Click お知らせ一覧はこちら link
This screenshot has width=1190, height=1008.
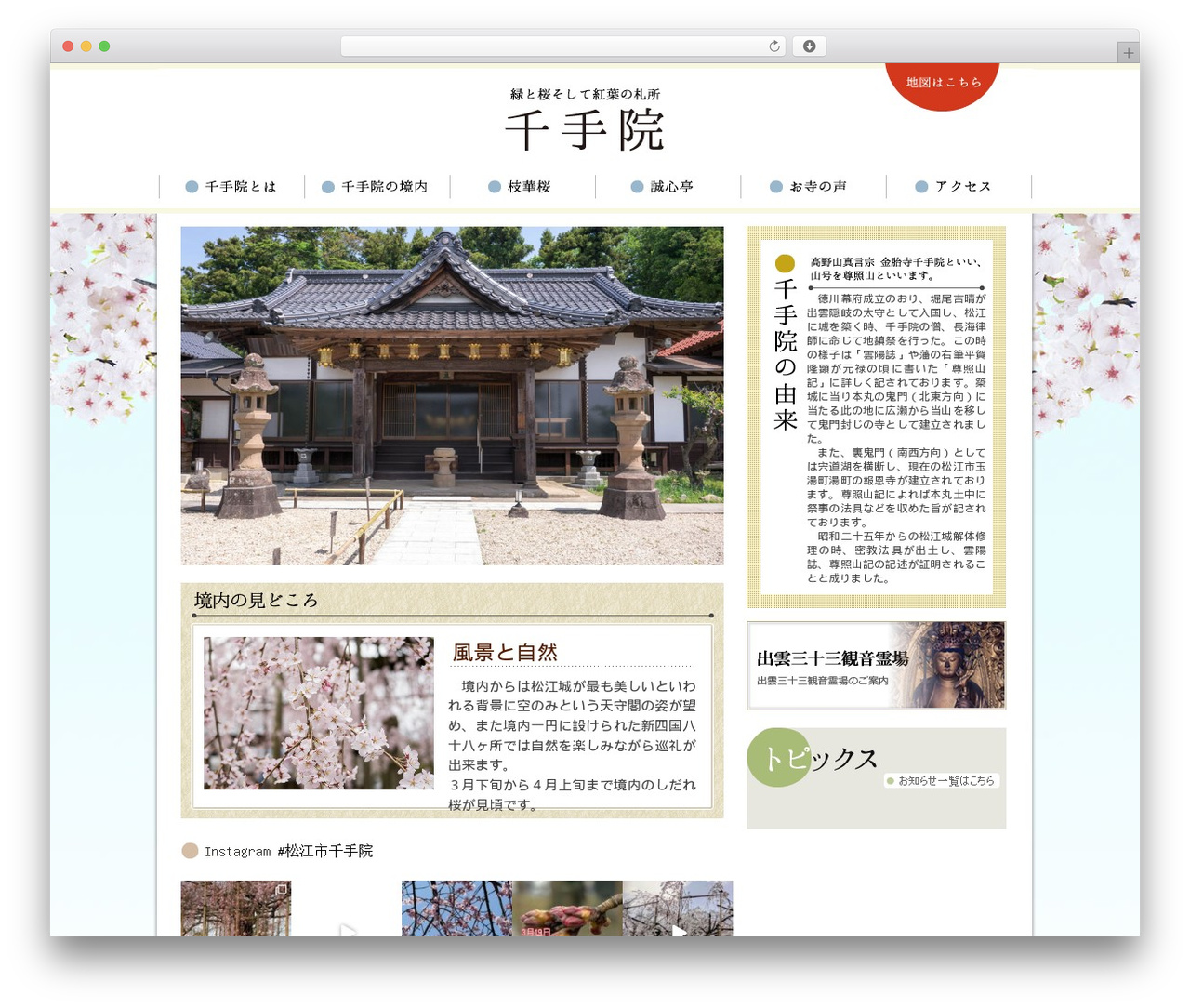pos(942,781)
